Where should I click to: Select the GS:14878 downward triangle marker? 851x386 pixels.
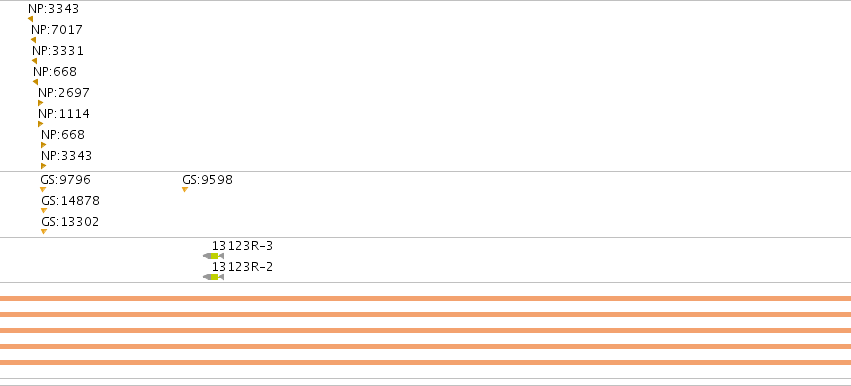44,211
